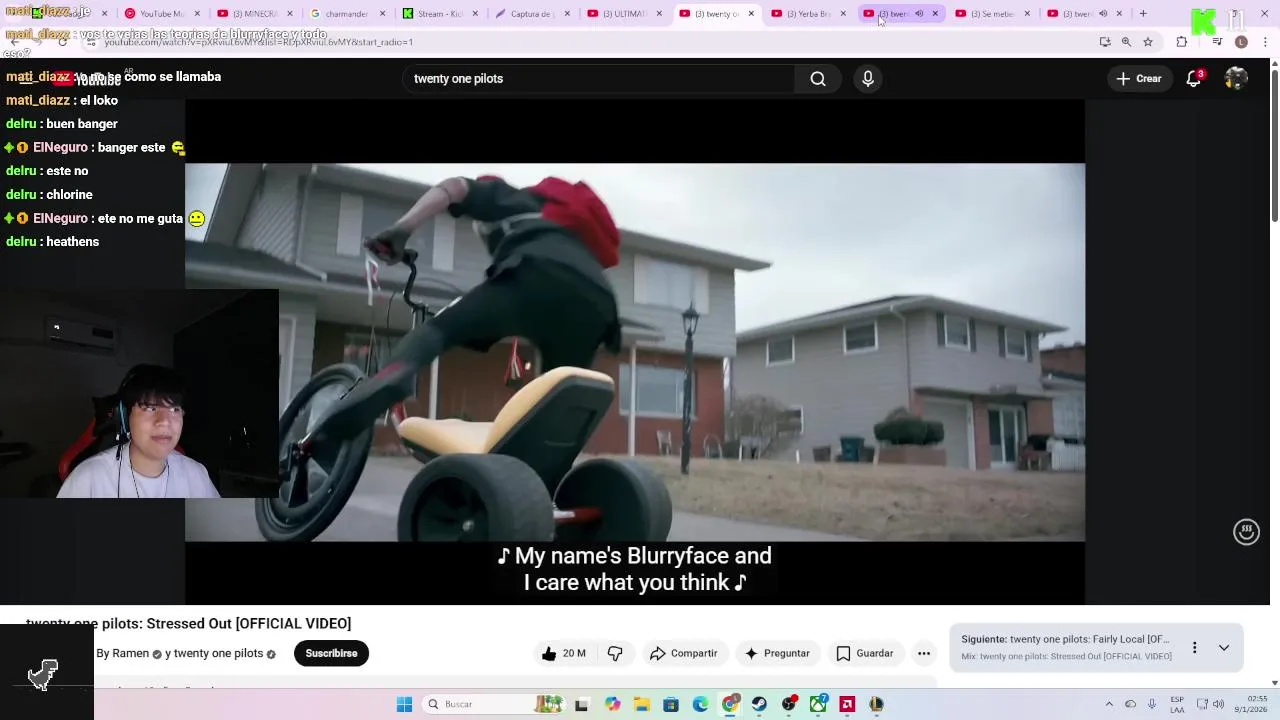Open YouTube notifications bell
Image resolution: width=1280 pixels, height=720 pixels.
tap(1193, 79)
